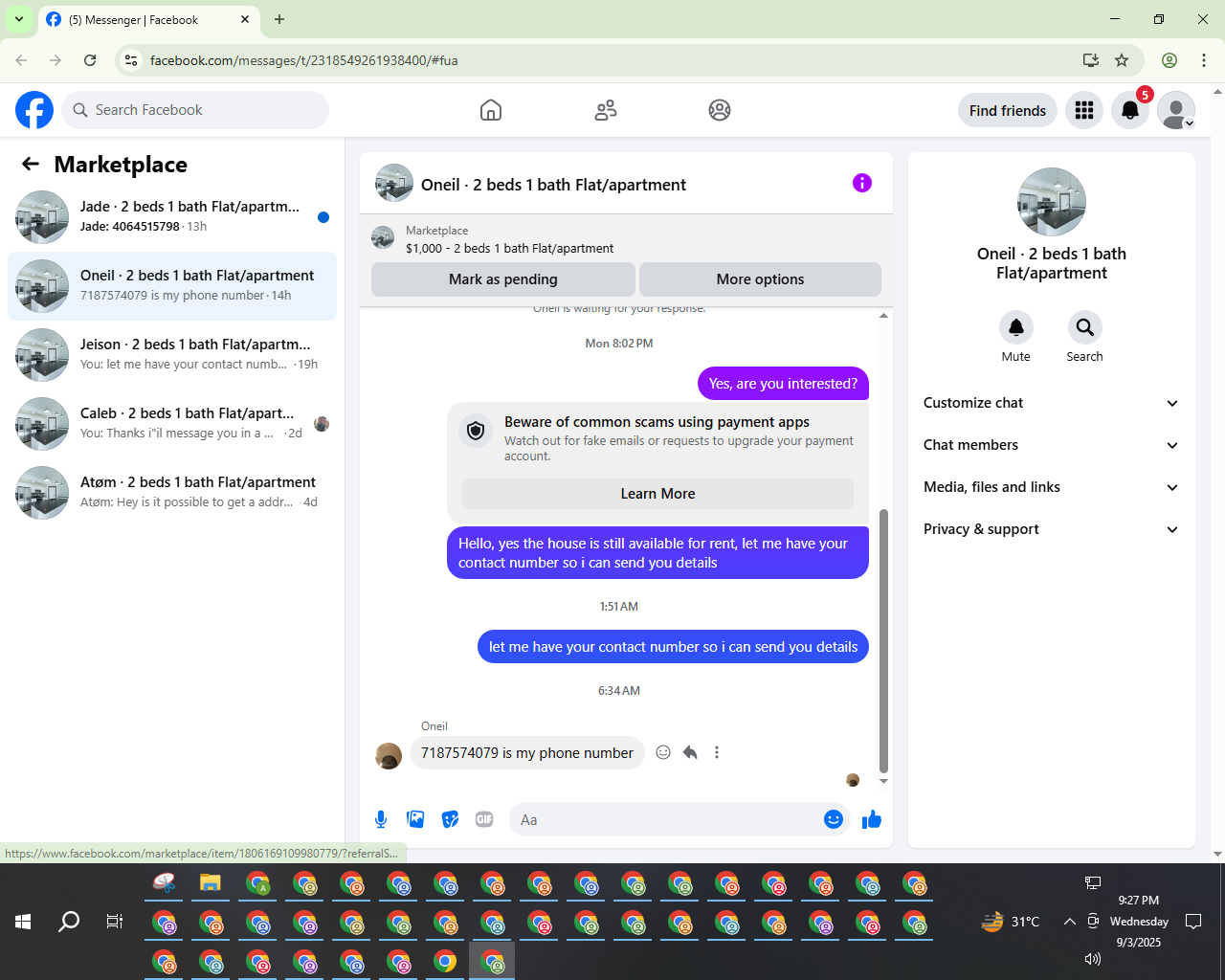The image size is (1225, 980).
Task: Switch to Messenger Facebook browser tab
Action: point(148,19)
